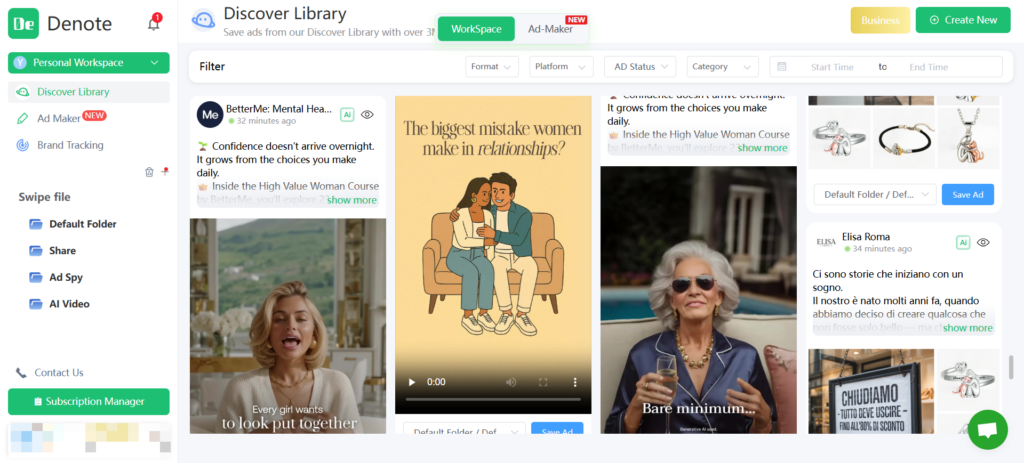
Task: Click the Contact Us phone icon
Action: tap(22, 373)
